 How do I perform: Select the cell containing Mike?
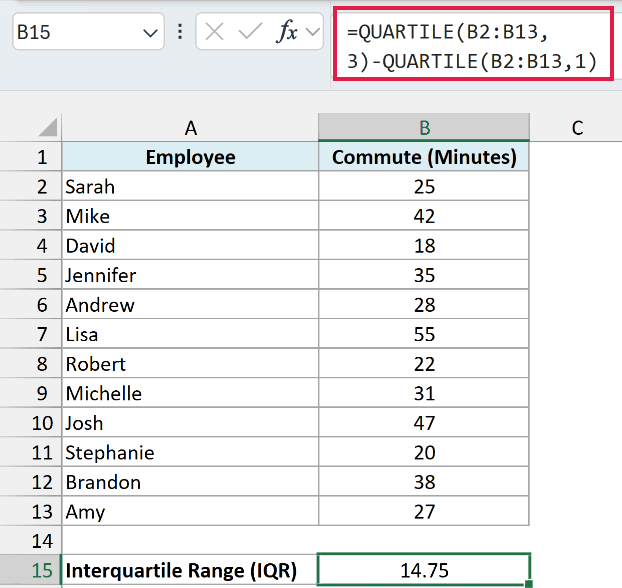click(190, 216)
